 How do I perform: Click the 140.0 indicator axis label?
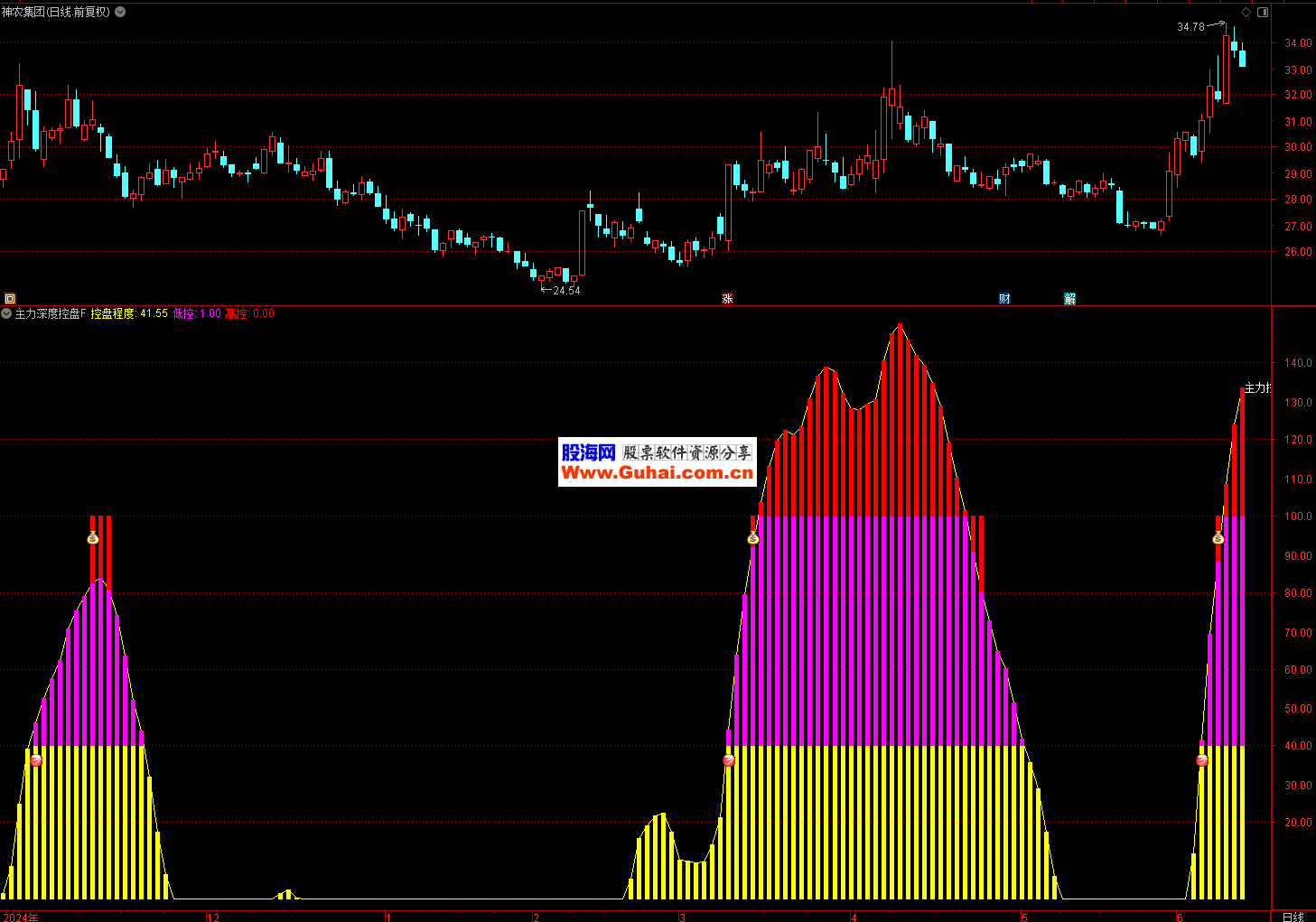coord(1298,363)
